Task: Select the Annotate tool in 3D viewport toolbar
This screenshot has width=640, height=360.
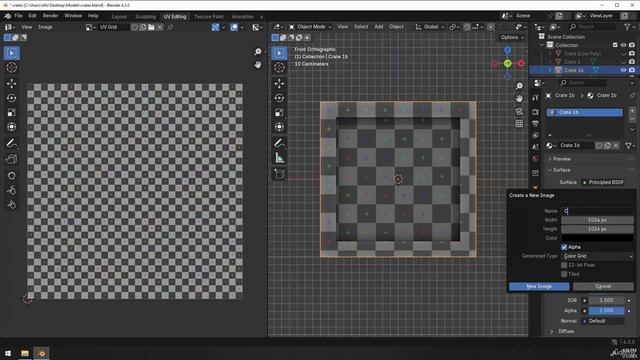Action: click(279, 143)
